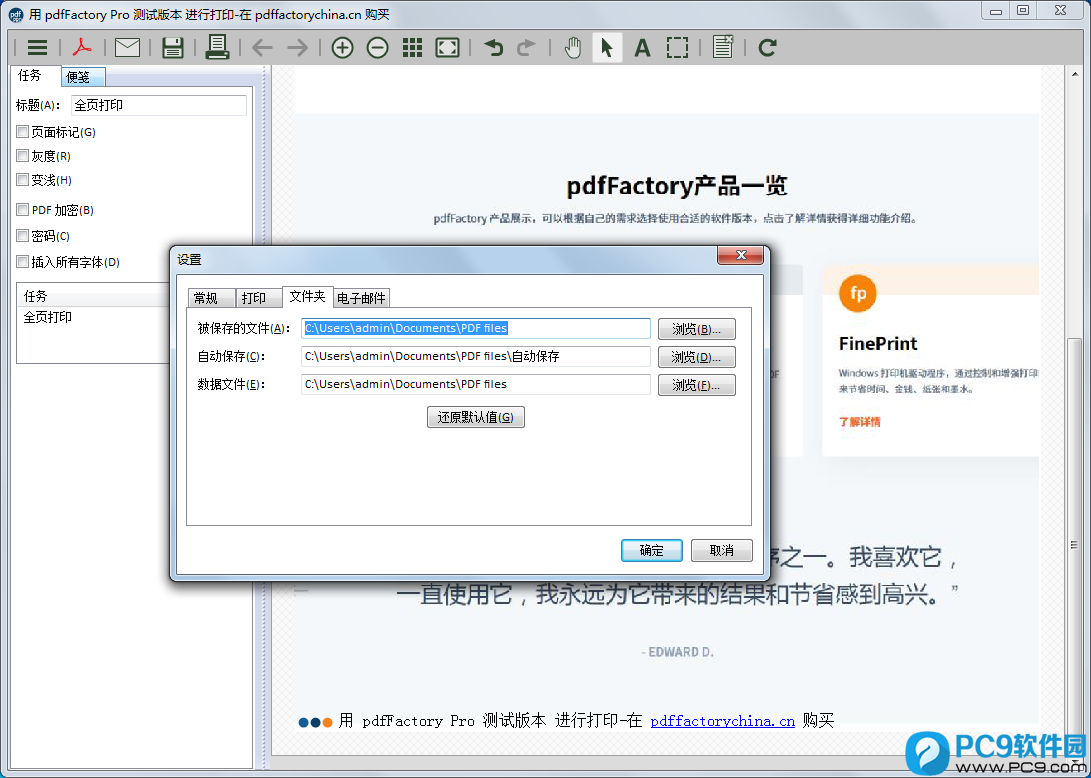The image size is (1091, 778).
Task: Click the scroll up arrow of preview
Action: [1075, 74]
